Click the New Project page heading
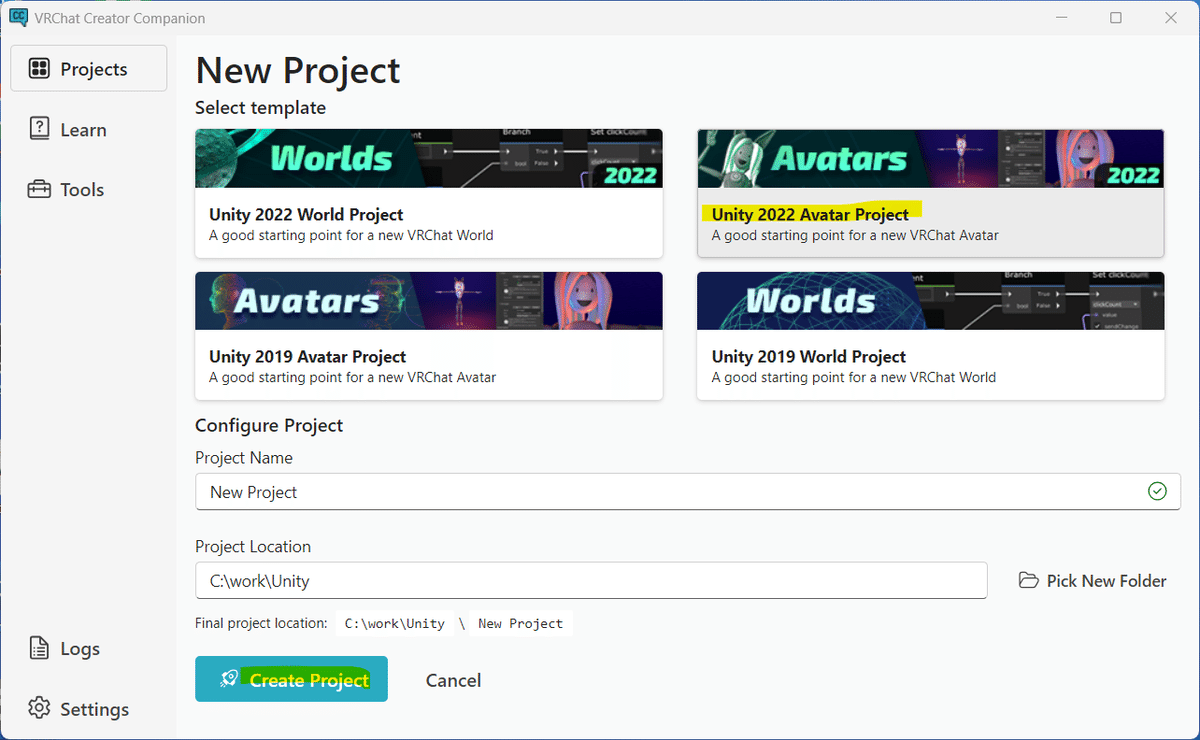 point(298,70)
